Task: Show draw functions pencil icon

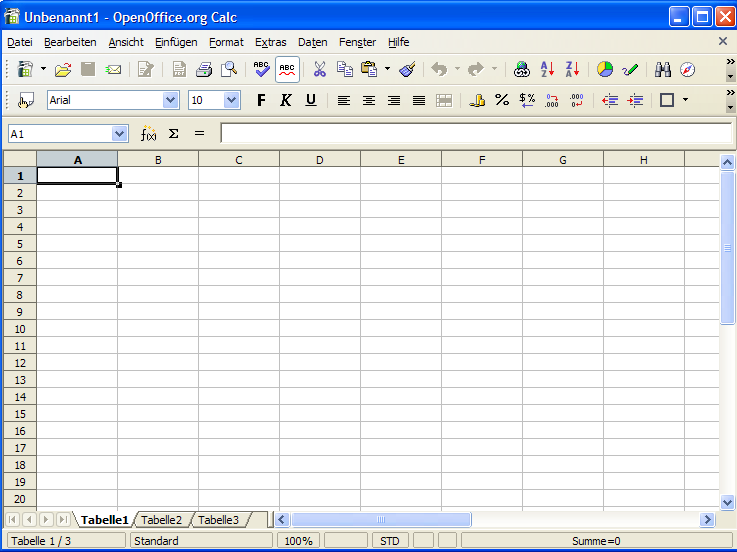Action: click(x=630, y=70)
